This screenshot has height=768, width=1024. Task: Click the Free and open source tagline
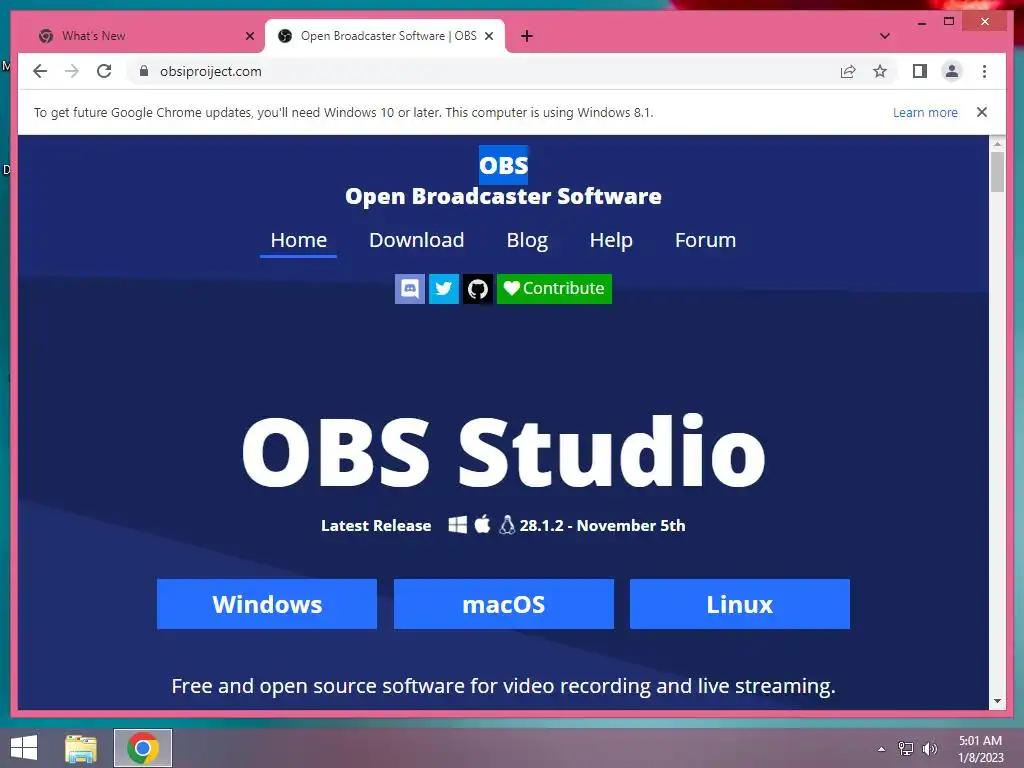504,686
